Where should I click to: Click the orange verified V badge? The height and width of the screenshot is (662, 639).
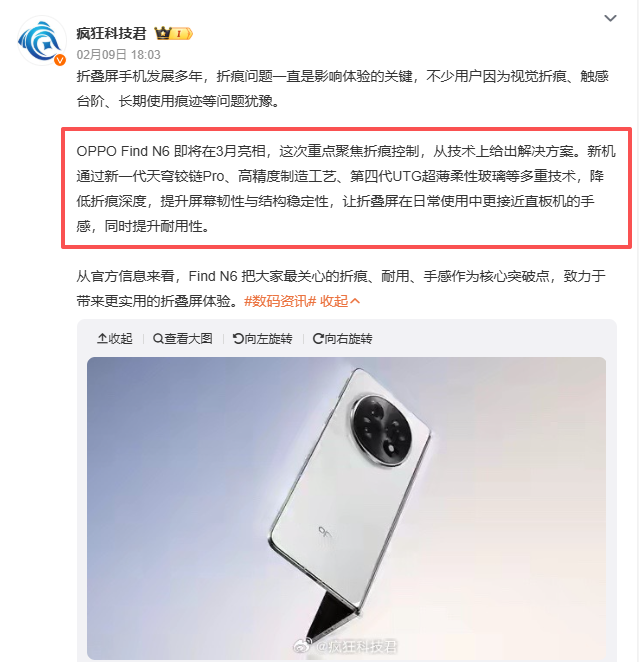[60, 60]
